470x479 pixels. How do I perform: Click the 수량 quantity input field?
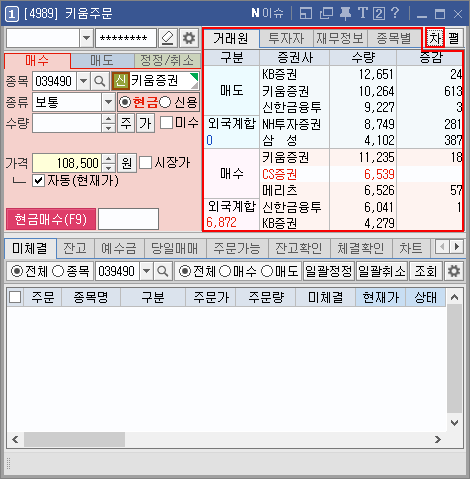pos(67,123)
